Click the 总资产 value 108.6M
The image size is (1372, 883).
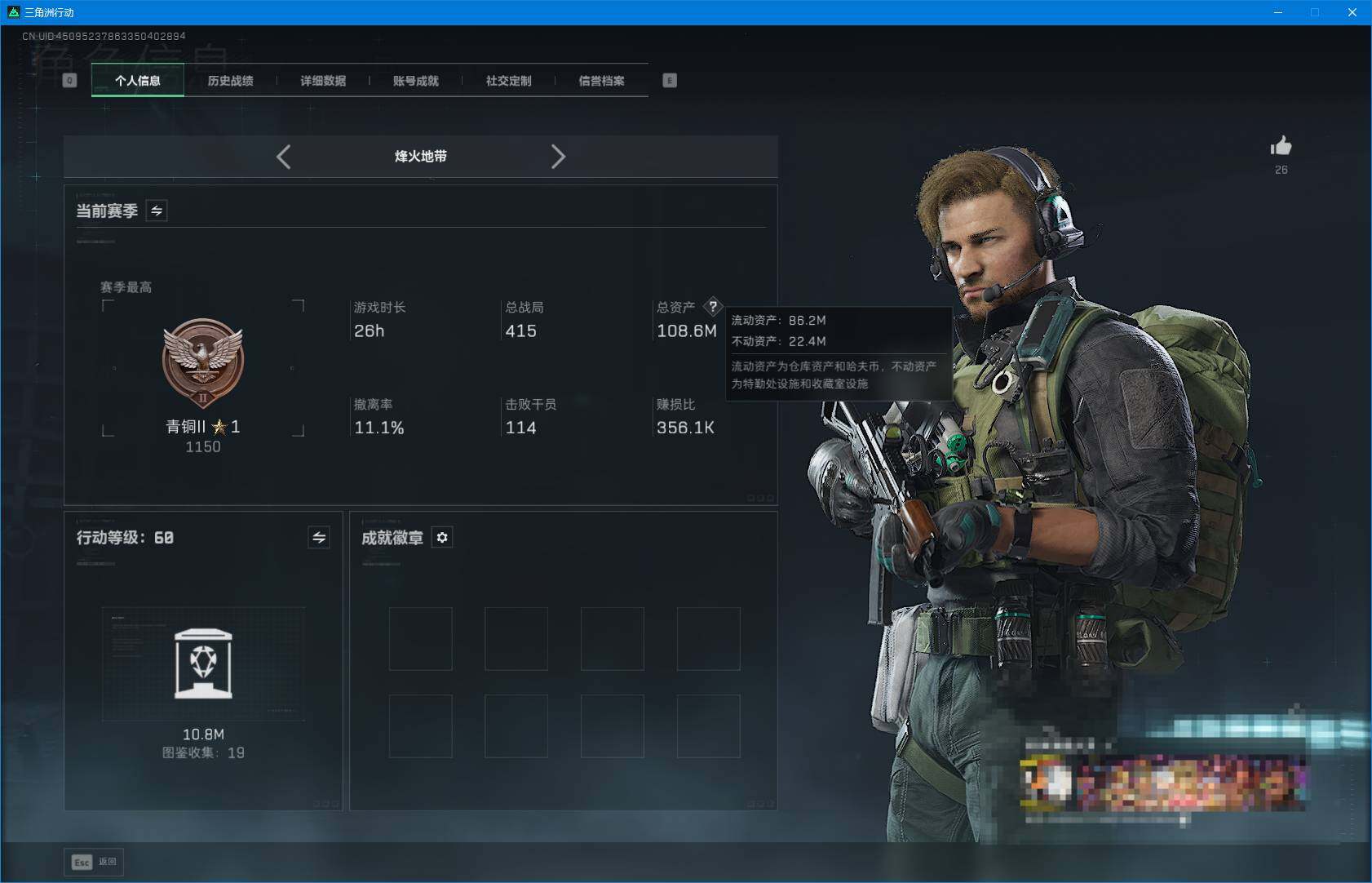pos(687,331)
